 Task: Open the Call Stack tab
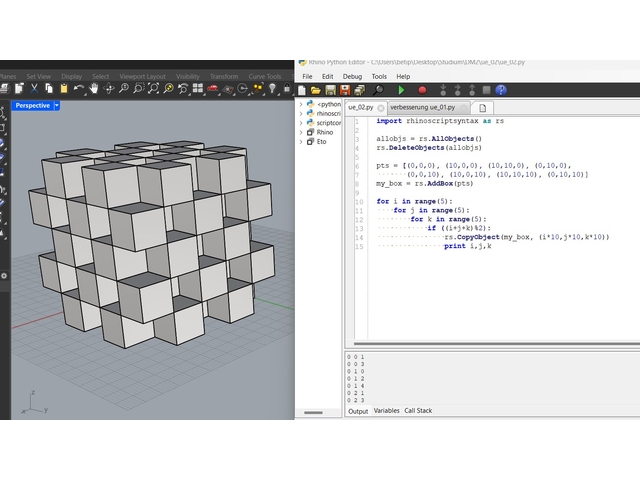point(418,411)
